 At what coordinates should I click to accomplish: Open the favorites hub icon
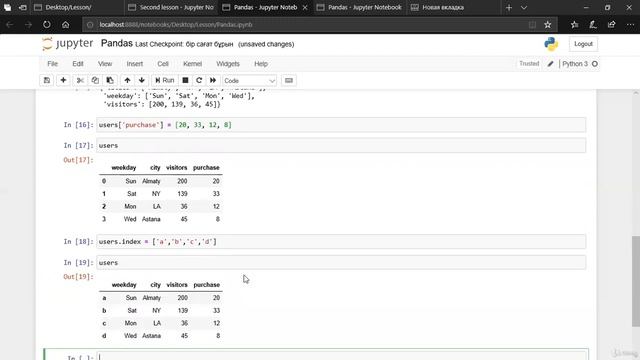[575, 25]
